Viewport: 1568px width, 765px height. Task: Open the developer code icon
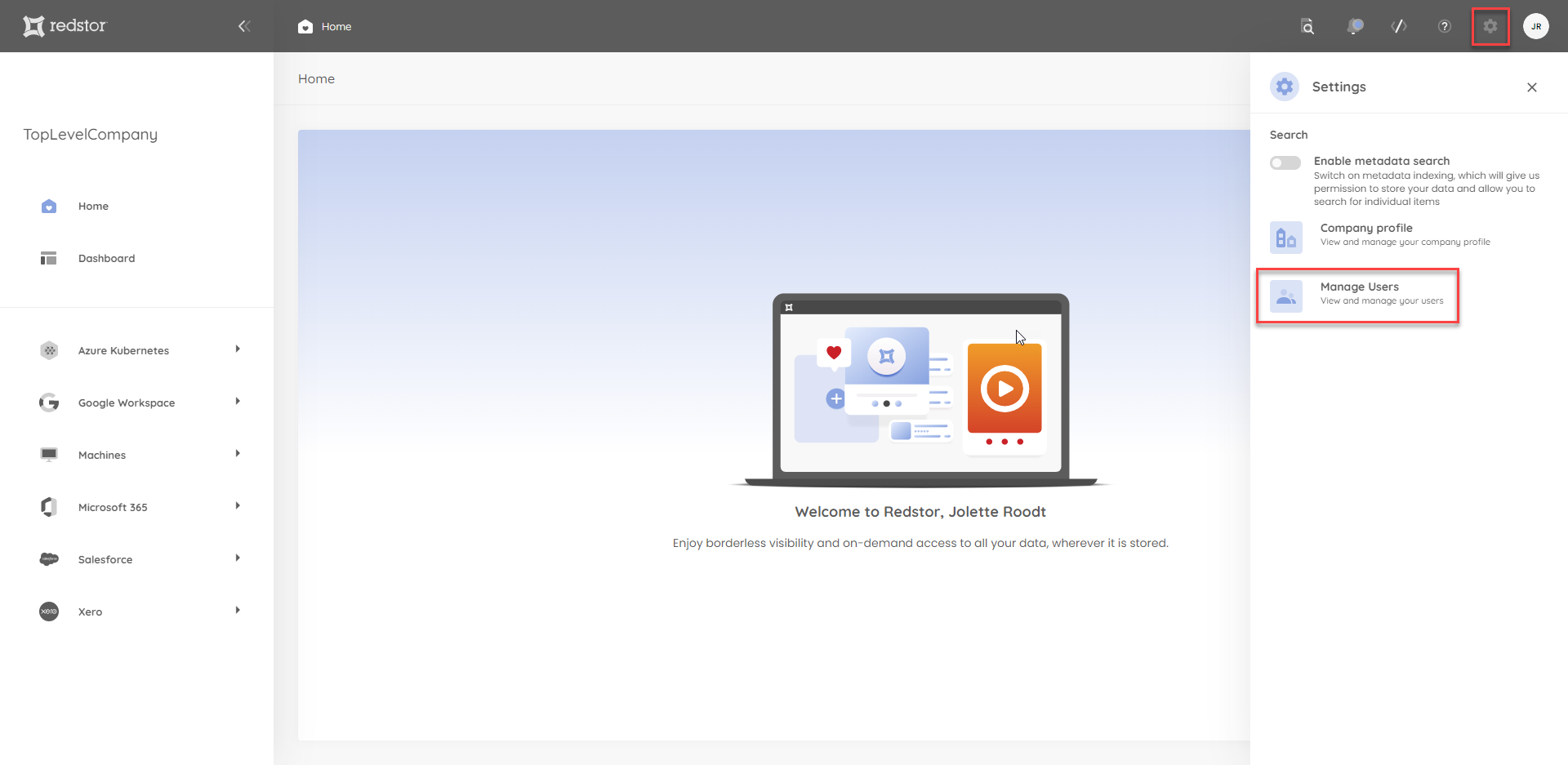(1399, 26)
